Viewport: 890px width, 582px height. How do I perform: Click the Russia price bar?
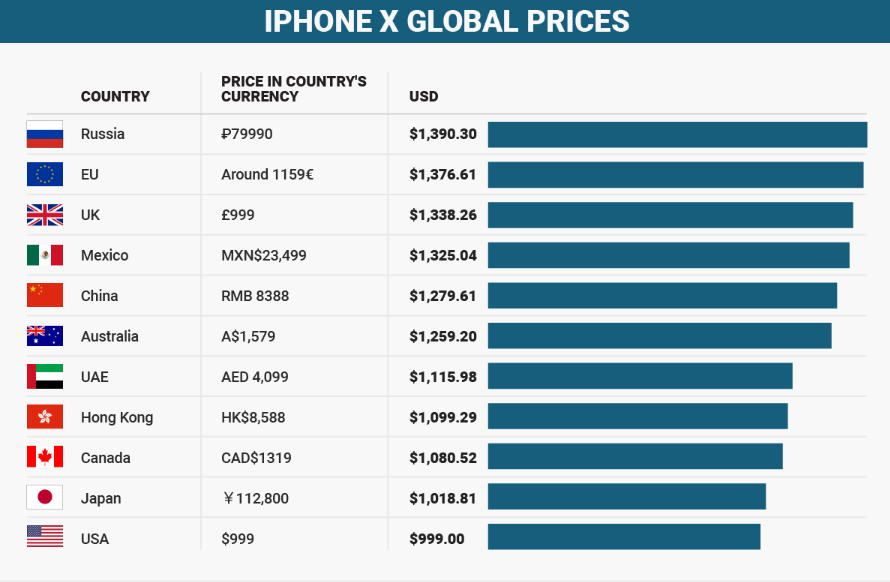[x=677, y=134]
